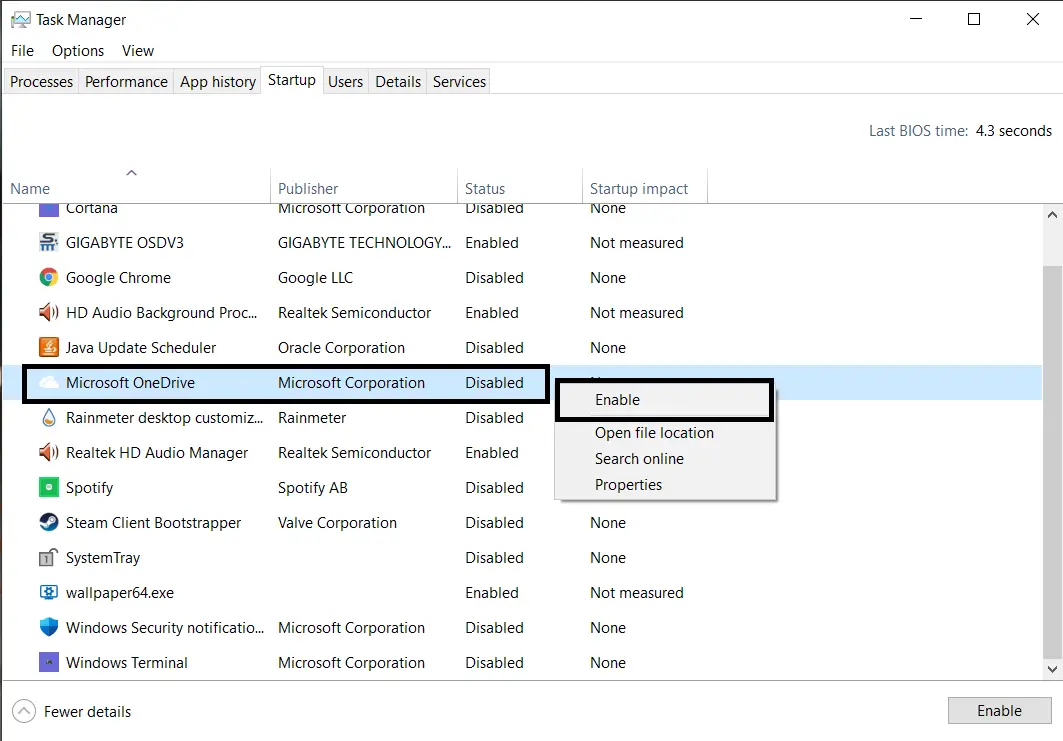Select the Java Update Scheduler entry

coord(140,348)
